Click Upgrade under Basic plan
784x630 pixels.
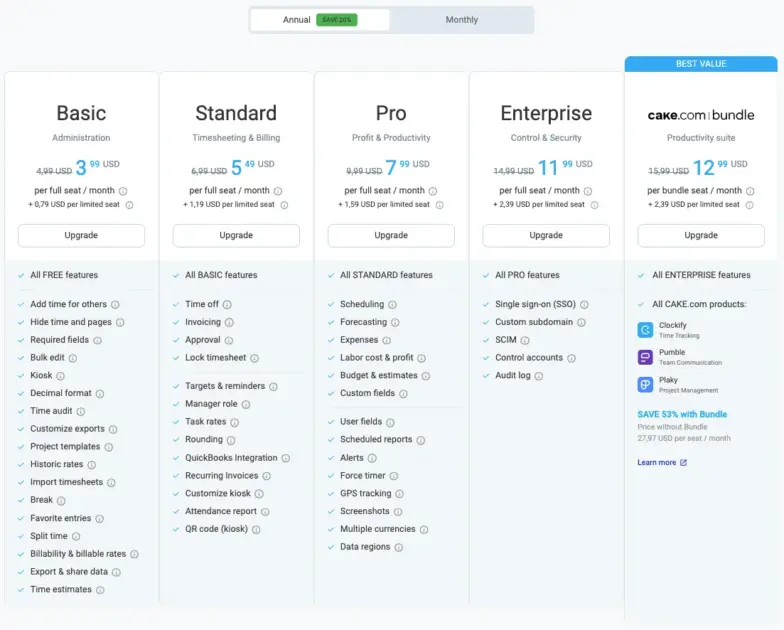tap(81, 235)
